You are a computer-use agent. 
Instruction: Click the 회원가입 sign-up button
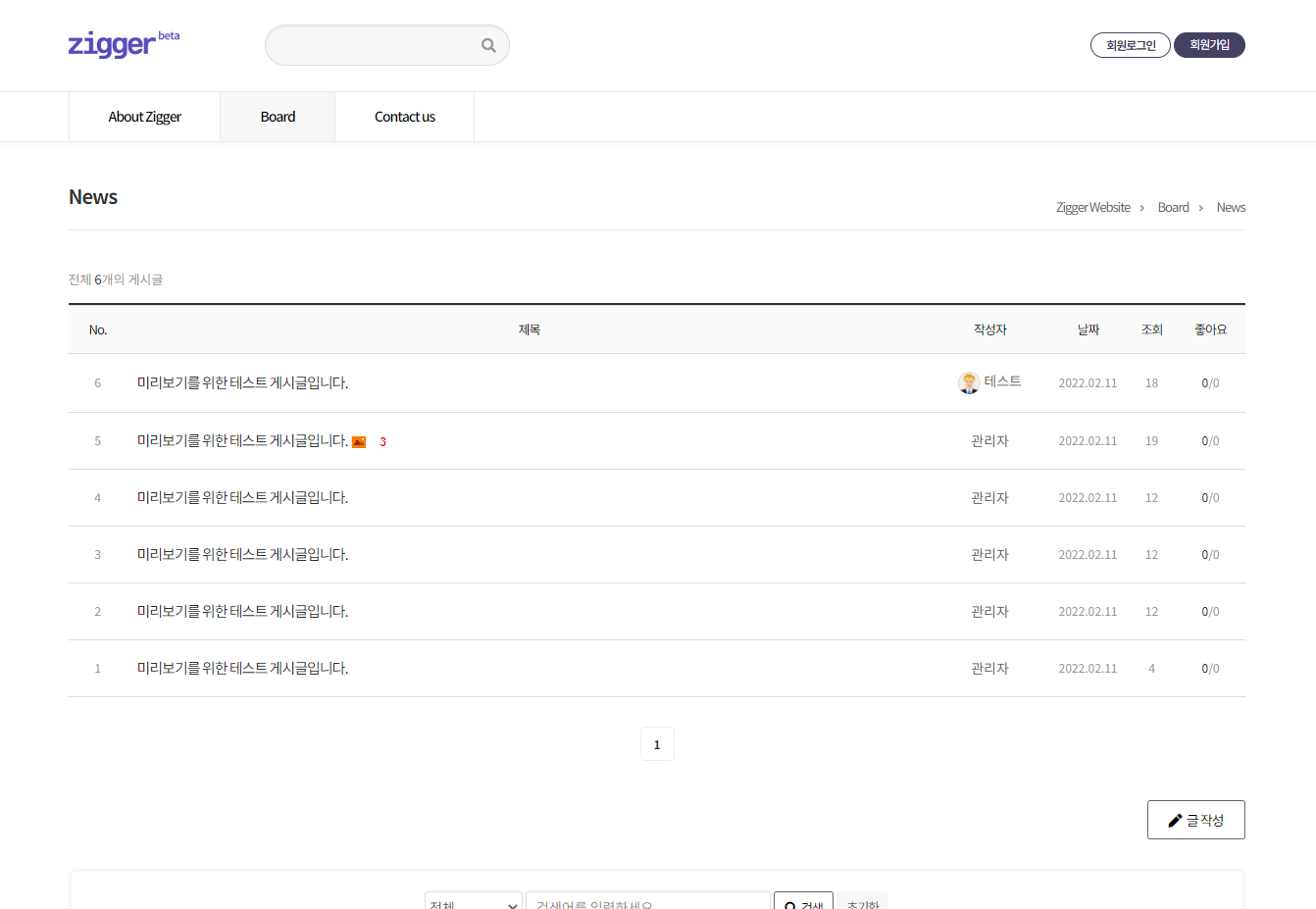coord(1209,45)
